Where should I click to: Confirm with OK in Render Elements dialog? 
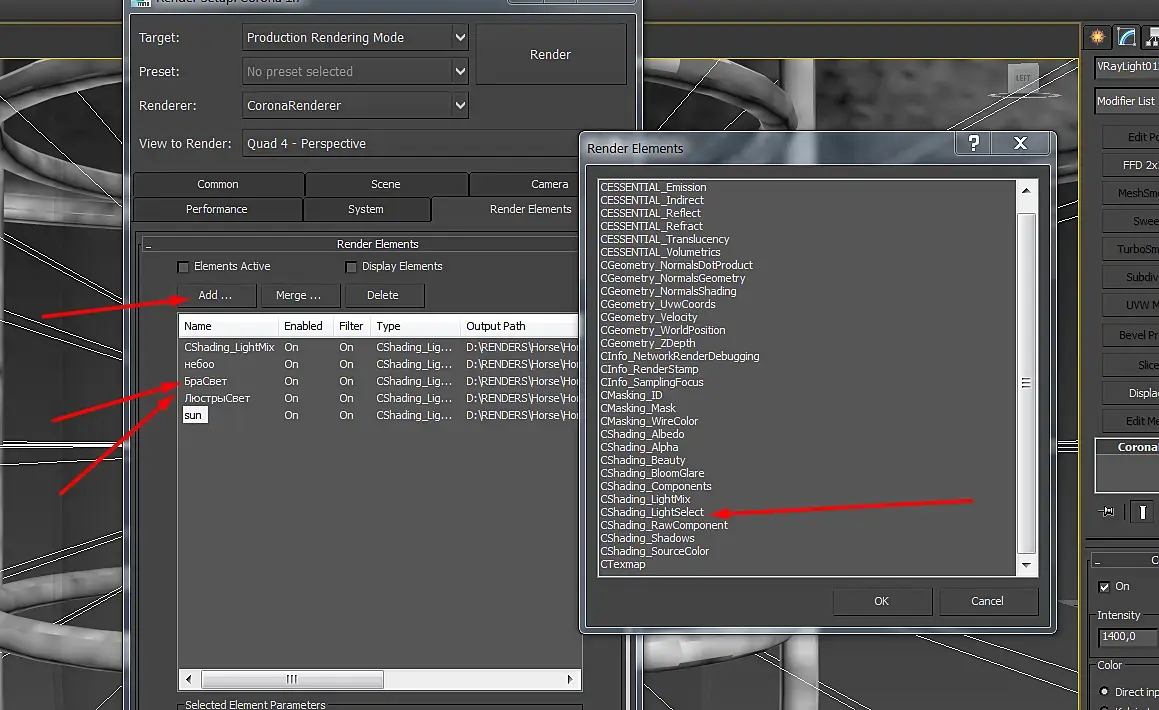pyautogui.click(x=882, y=601)
